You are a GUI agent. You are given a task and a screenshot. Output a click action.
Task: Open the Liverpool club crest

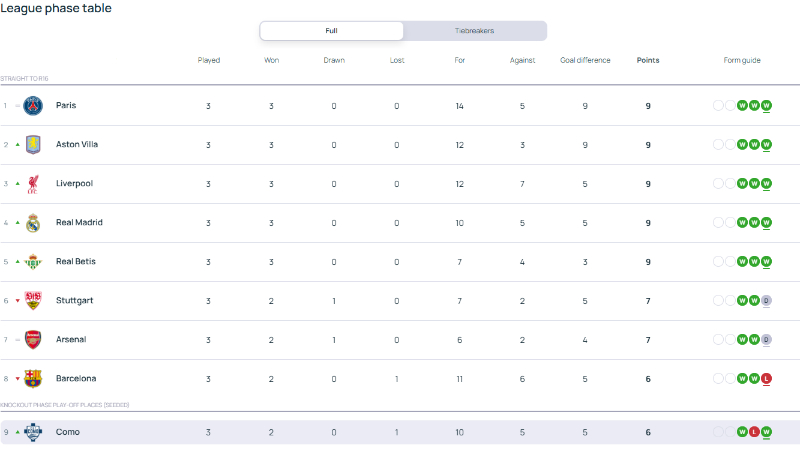pyautogui.click(x=33, y=184)
